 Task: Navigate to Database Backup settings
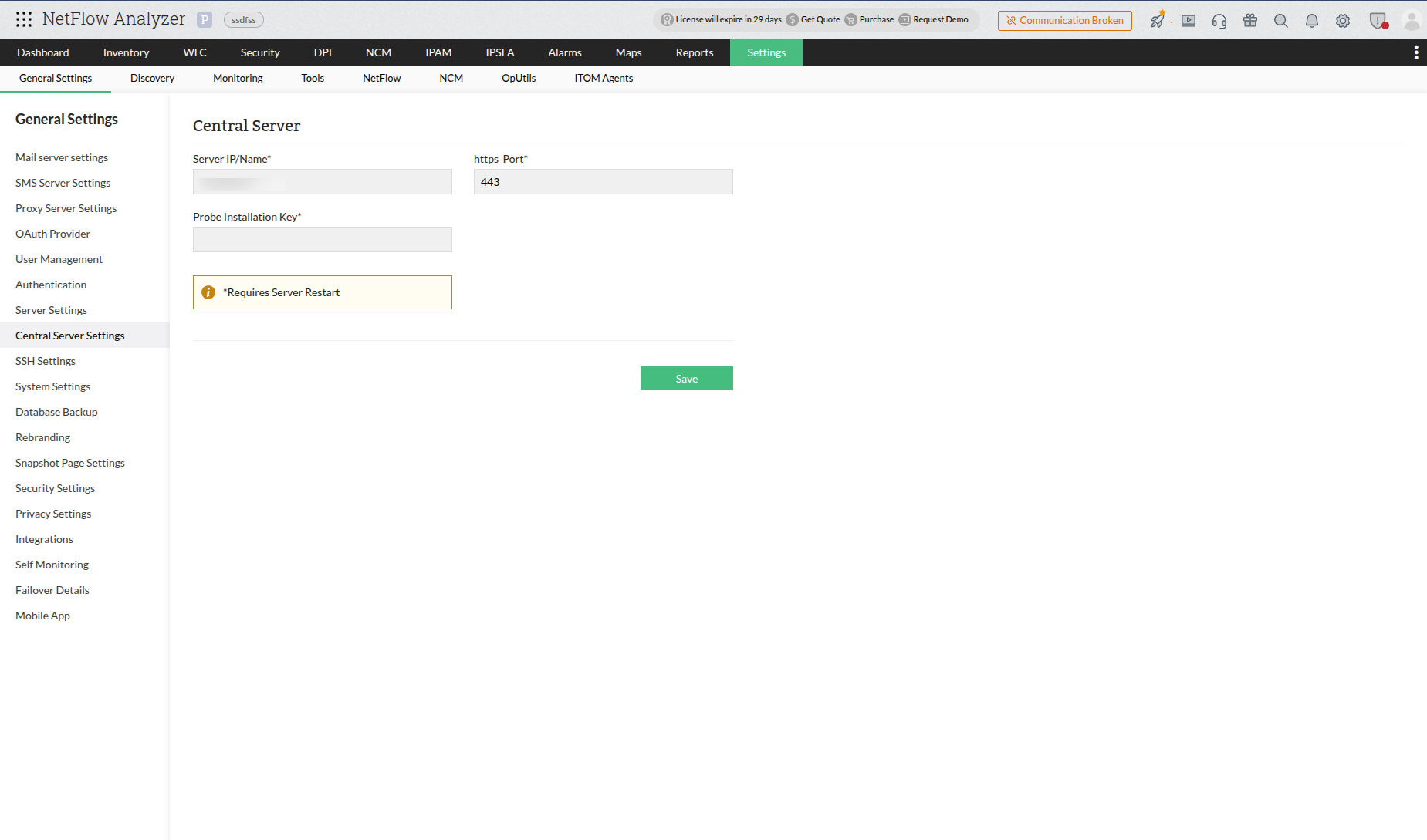(x=56, y=411)
